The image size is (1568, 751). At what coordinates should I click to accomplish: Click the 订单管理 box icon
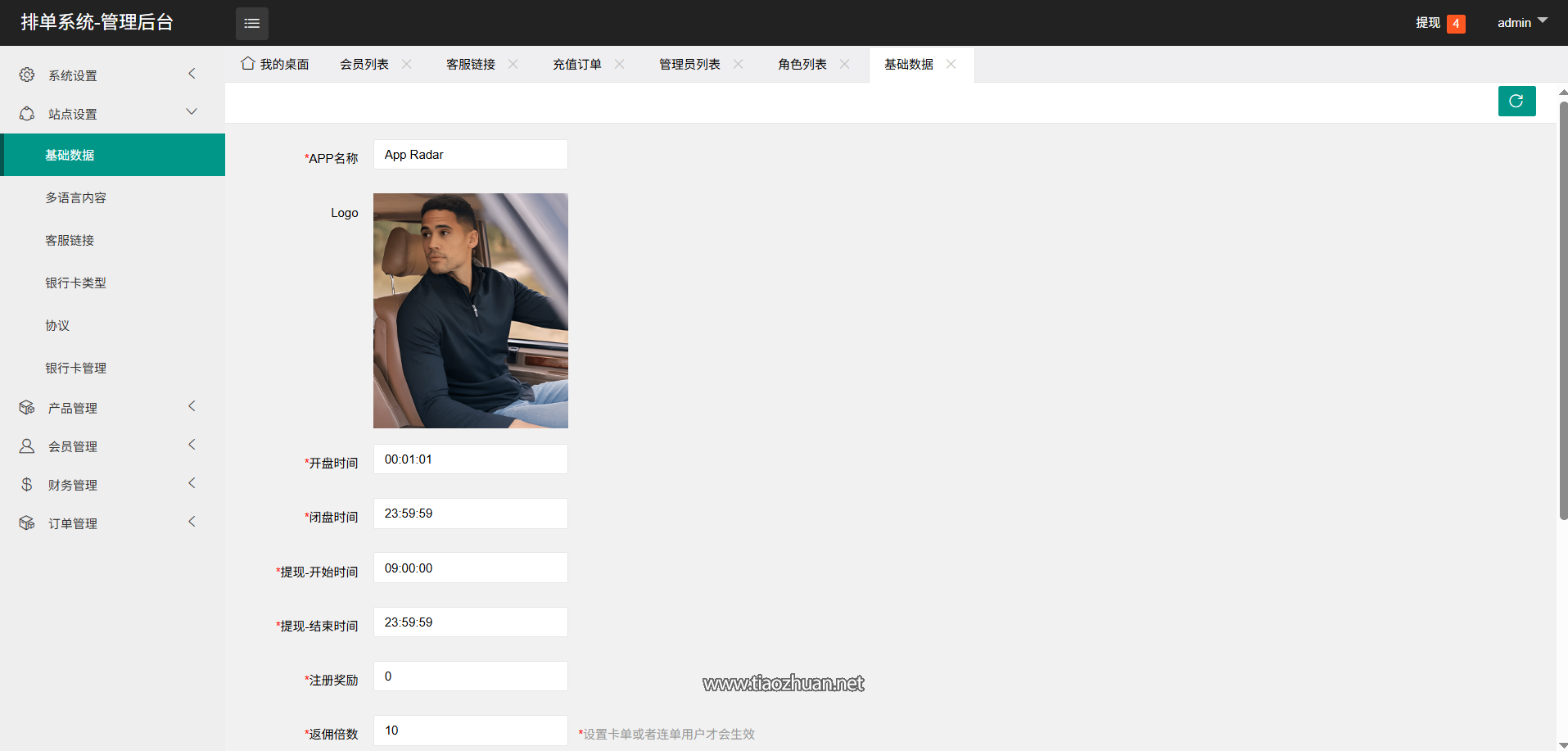point(26,523)
